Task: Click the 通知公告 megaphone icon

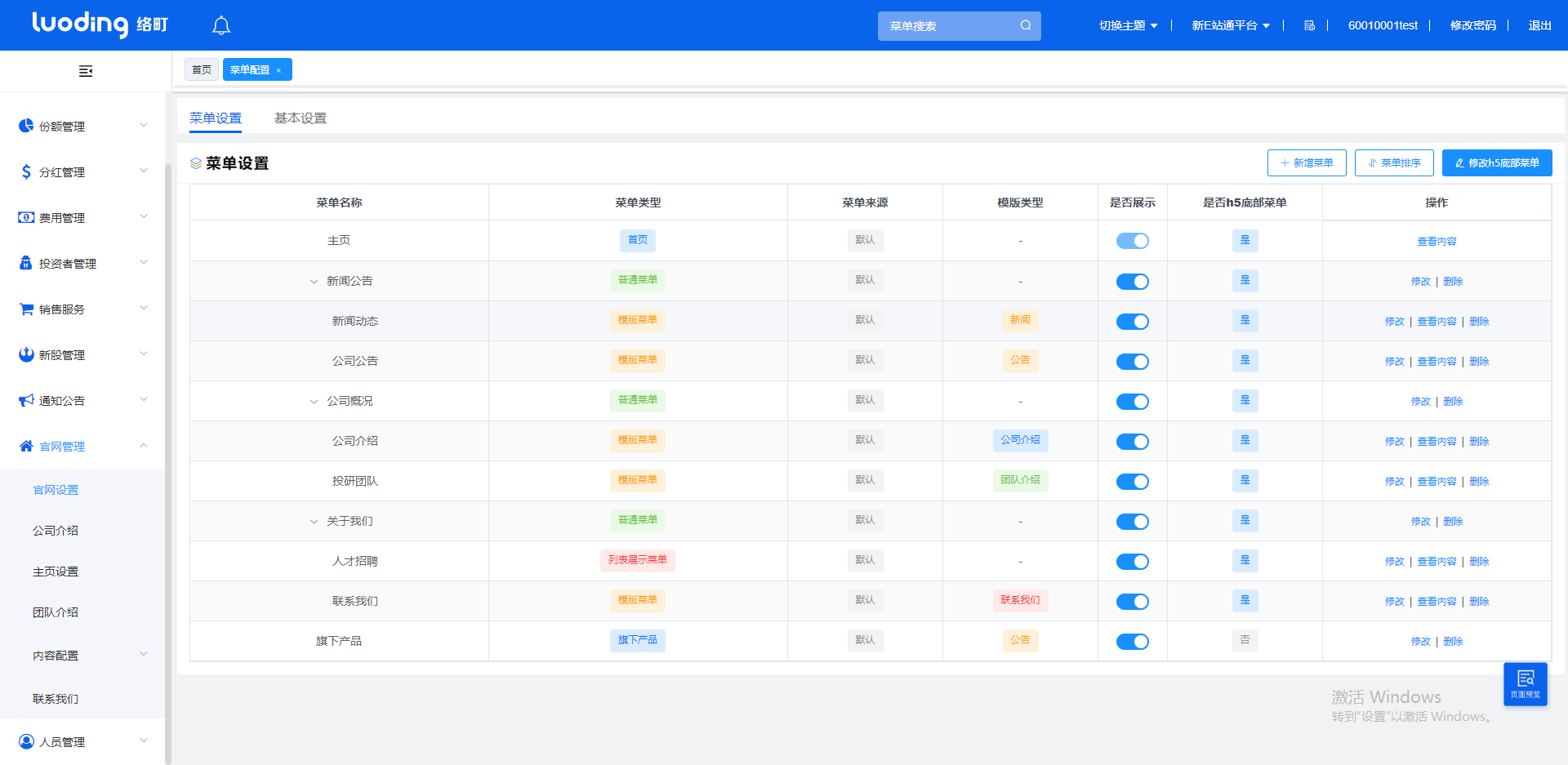Action: pos(26,400)
